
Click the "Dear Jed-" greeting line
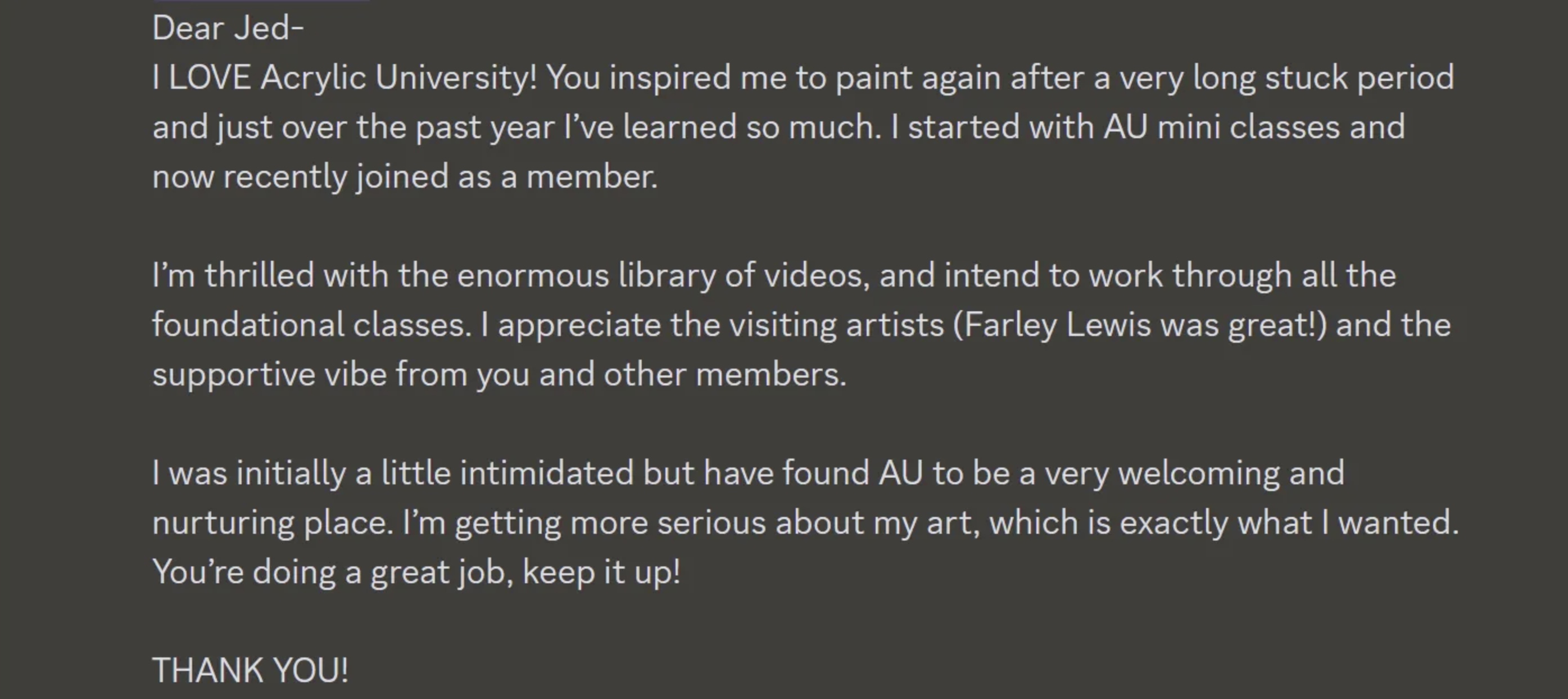228,29
